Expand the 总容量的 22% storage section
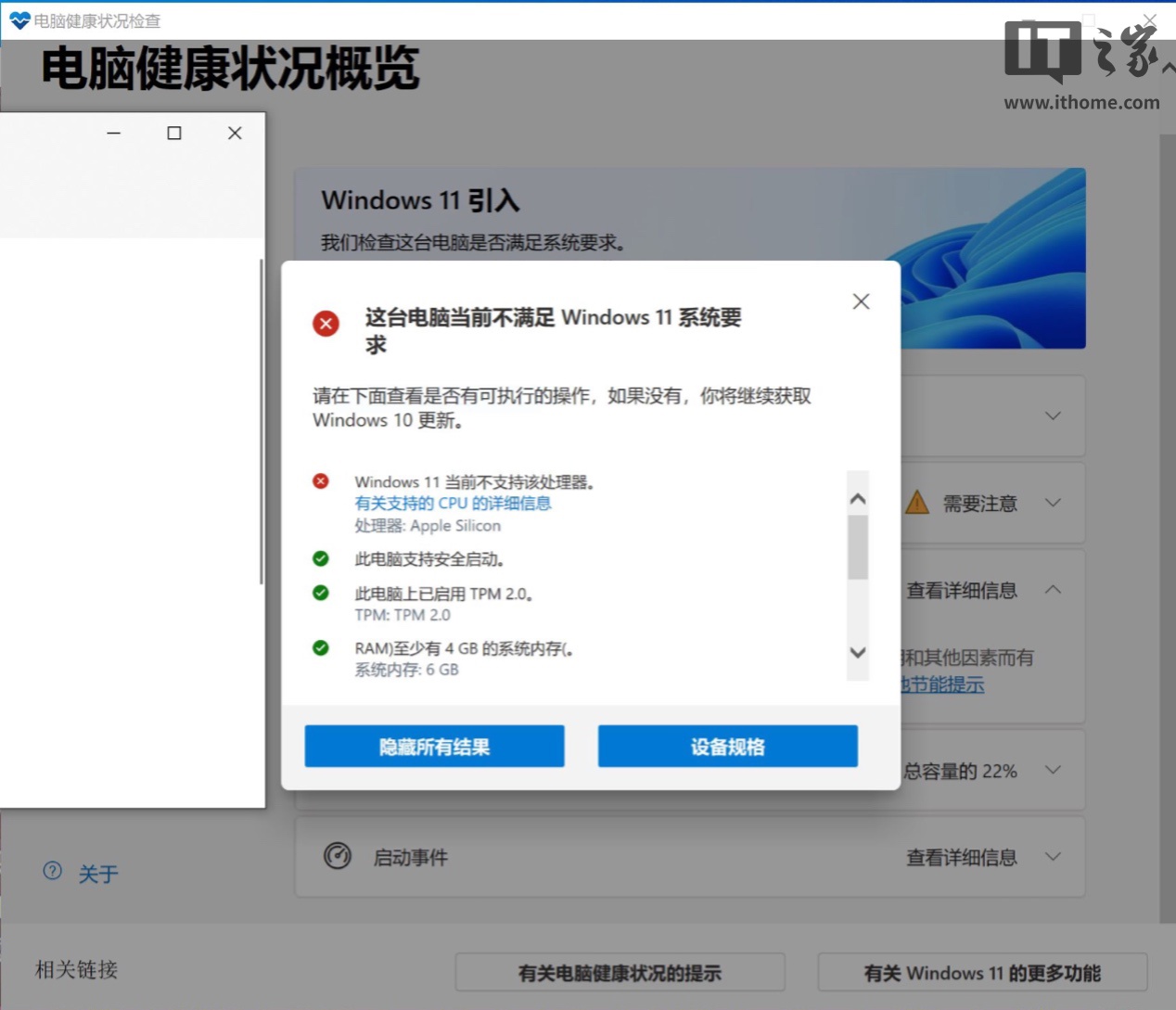This screenshot has width=1176, height=1010. 1054,770
